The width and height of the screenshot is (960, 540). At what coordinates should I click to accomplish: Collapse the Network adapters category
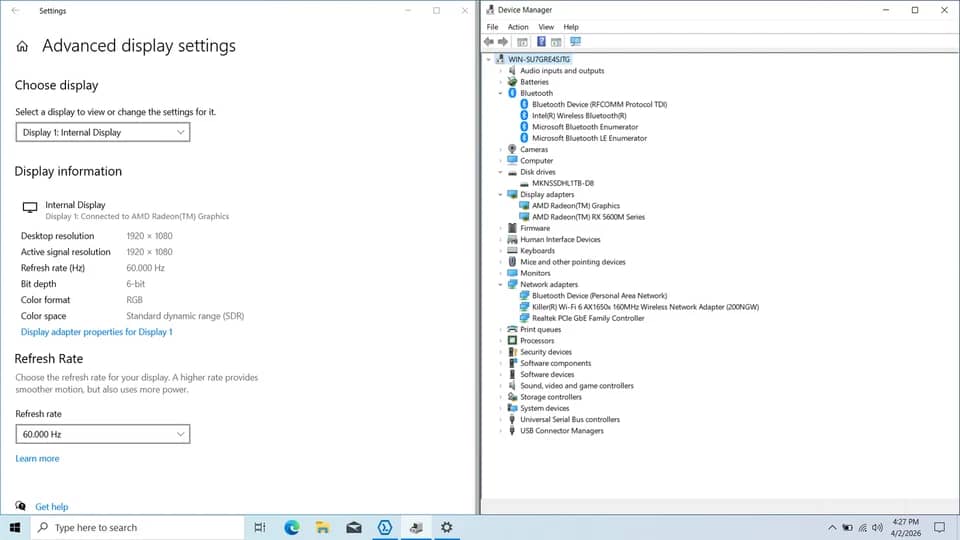coord(501,285)
